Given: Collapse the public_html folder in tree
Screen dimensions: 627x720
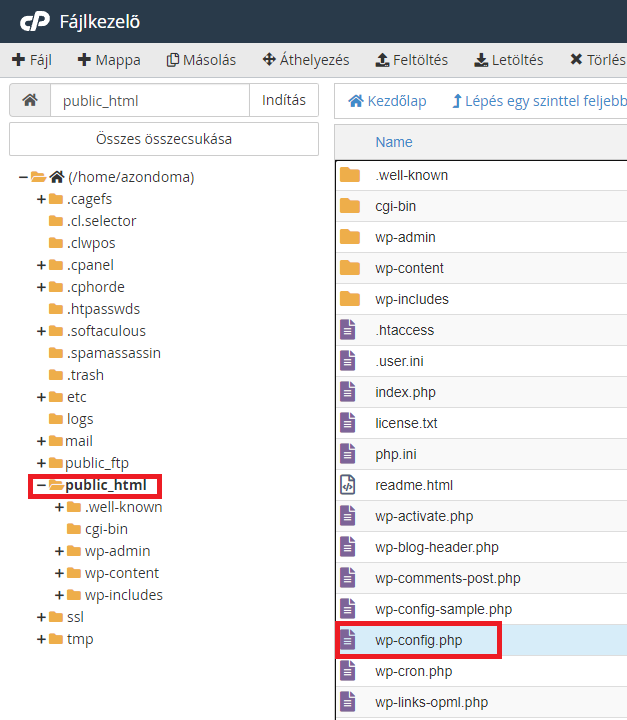Looking at the screenshot, I should (41, 485).
